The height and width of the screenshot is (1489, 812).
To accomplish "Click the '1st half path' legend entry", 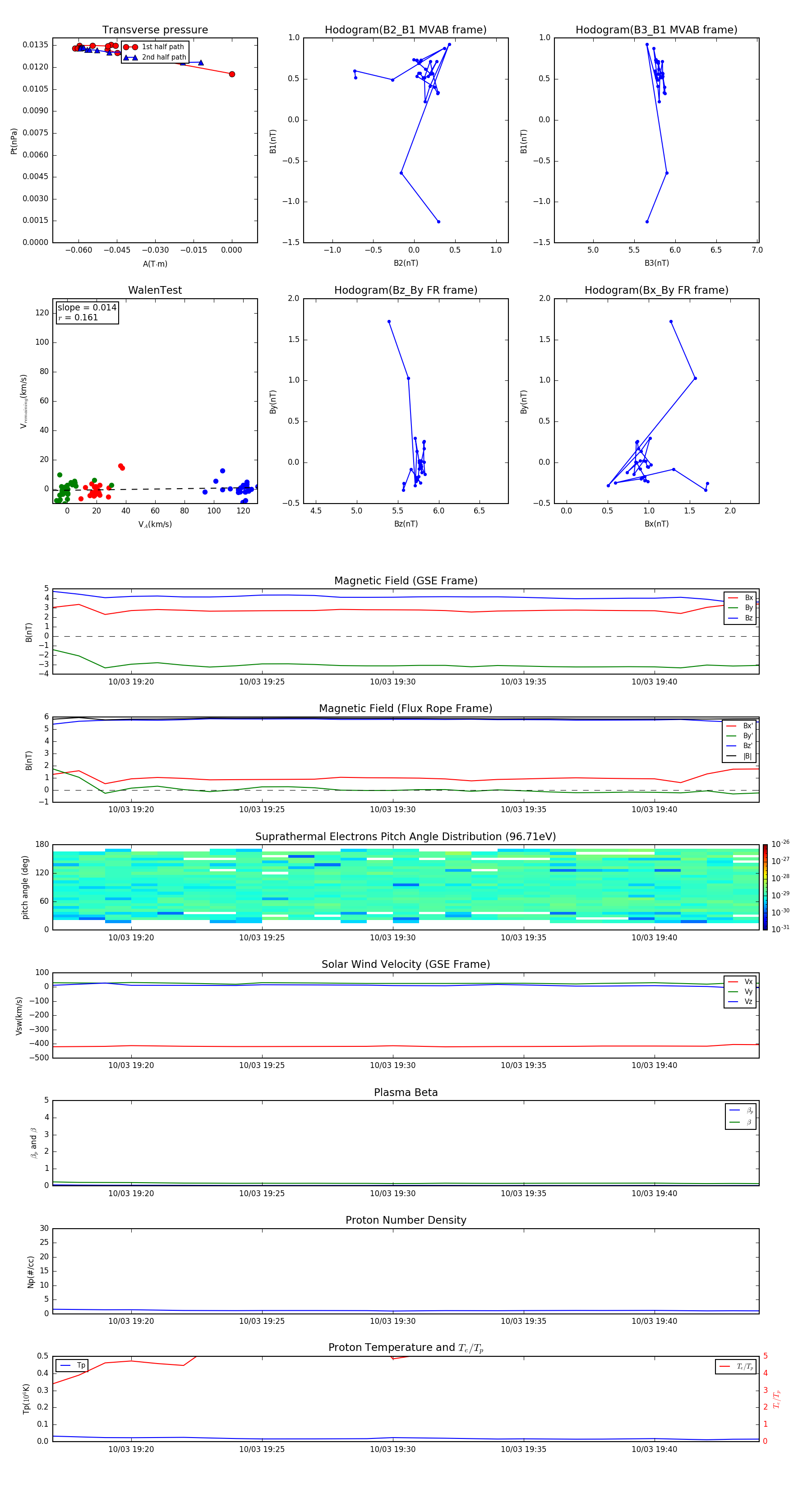I will (x=154, y=47).
